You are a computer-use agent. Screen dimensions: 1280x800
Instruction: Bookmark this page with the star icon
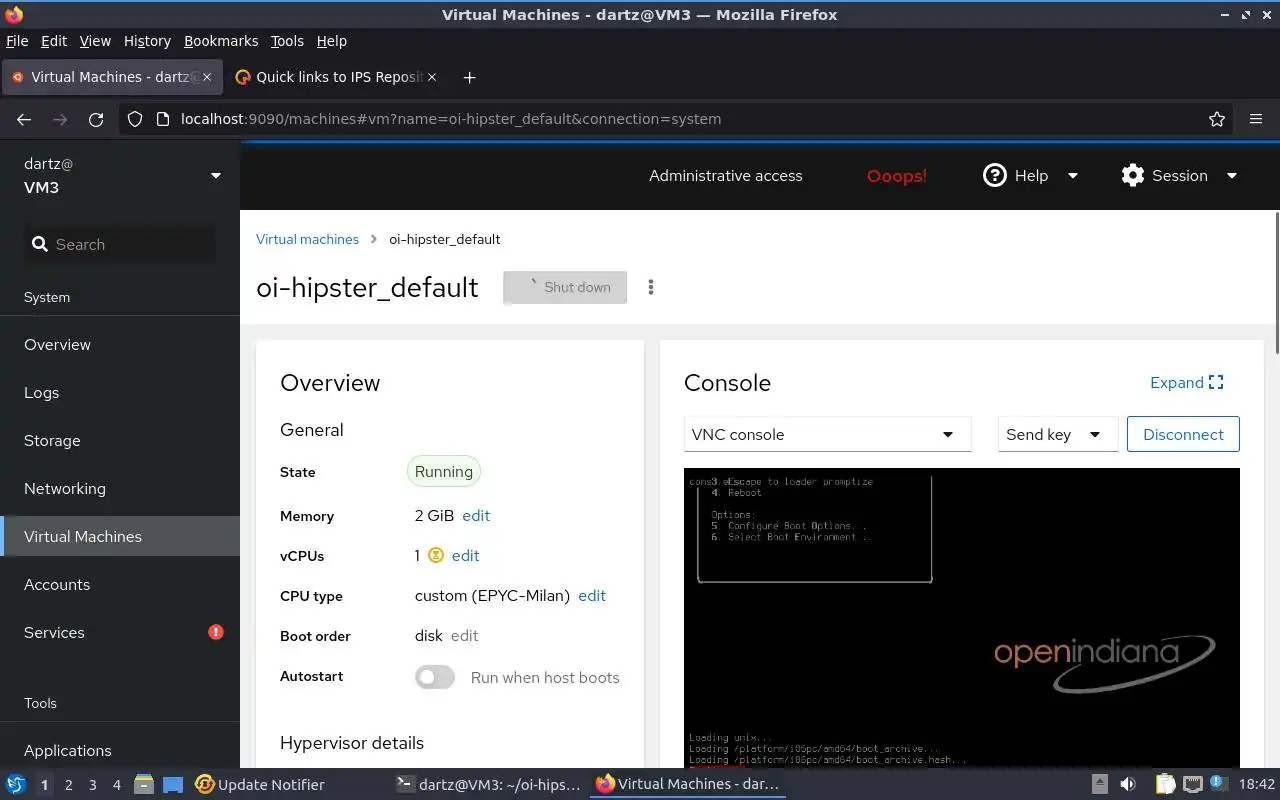1217,119
